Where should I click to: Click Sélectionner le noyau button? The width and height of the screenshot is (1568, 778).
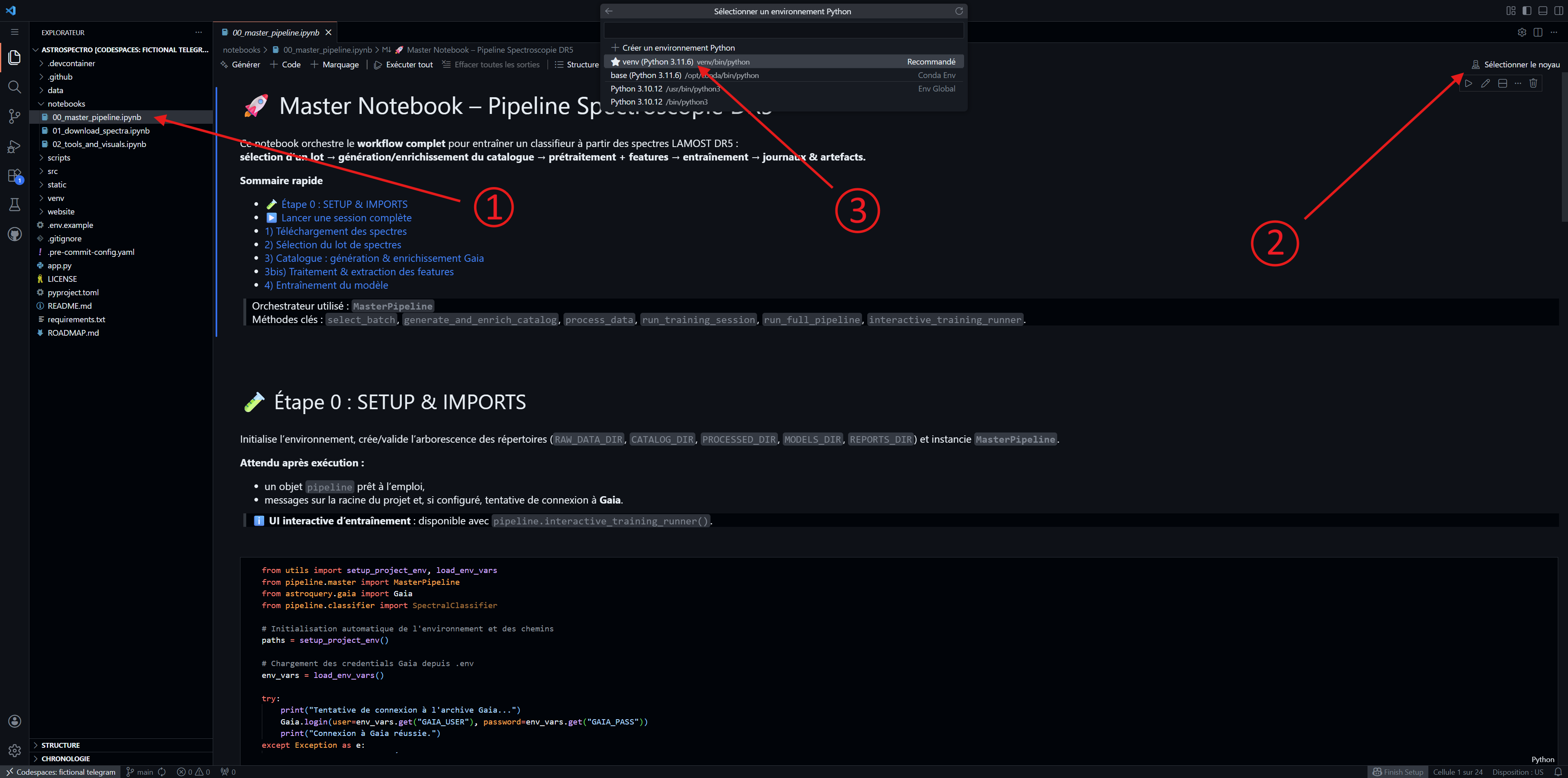point(1516,65)
